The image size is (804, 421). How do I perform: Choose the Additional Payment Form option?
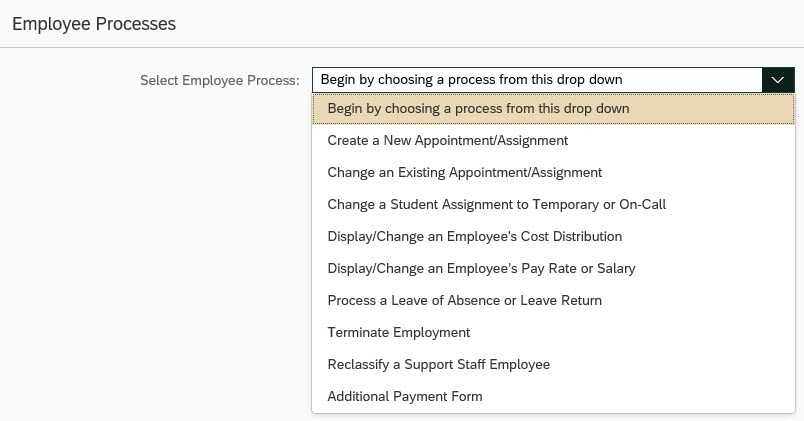coord(404,396)
